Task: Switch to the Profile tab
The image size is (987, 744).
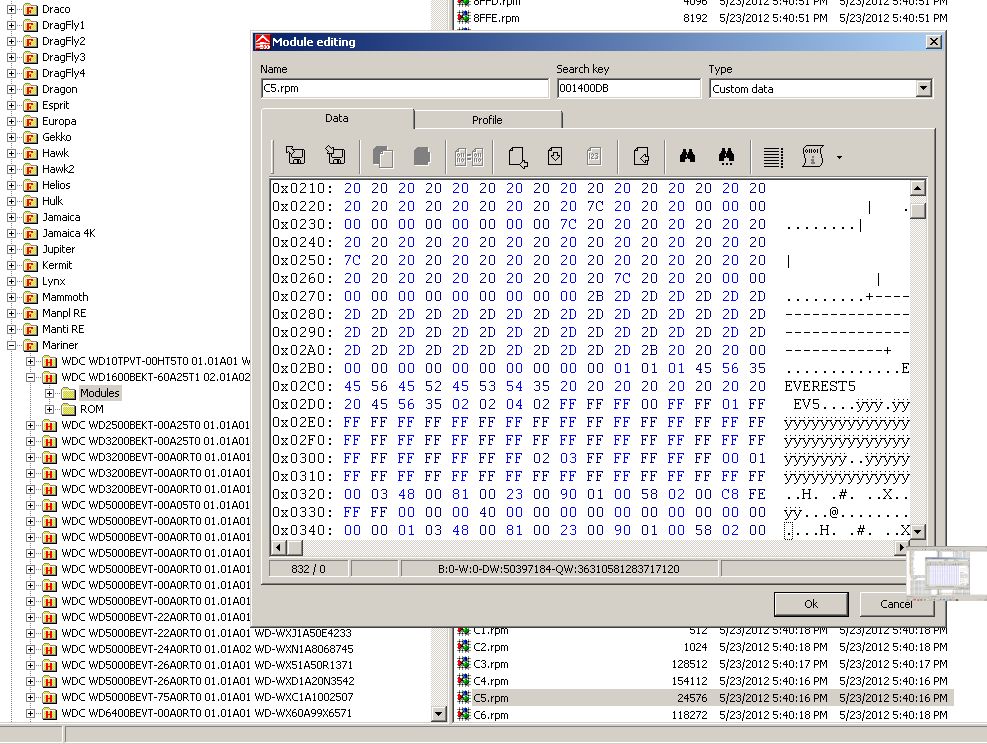Action: (487, 120)
